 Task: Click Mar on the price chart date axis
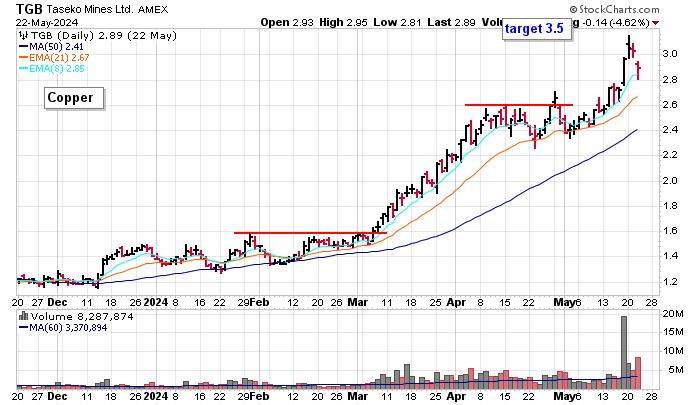(358, 302)
